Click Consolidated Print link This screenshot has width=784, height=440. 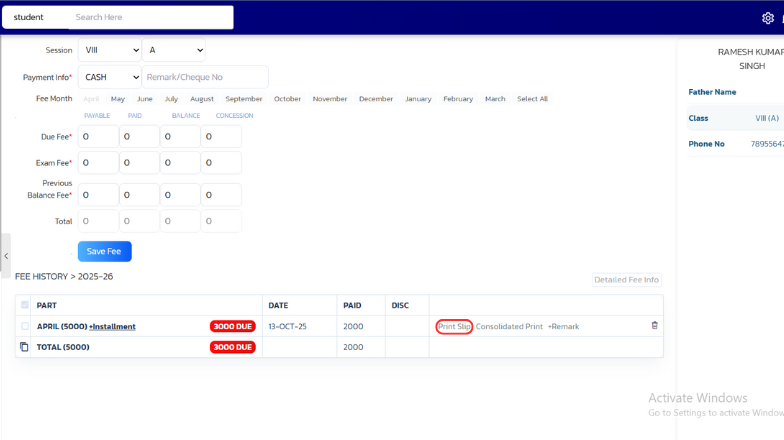pyautogui.click(x=509, y=327)
